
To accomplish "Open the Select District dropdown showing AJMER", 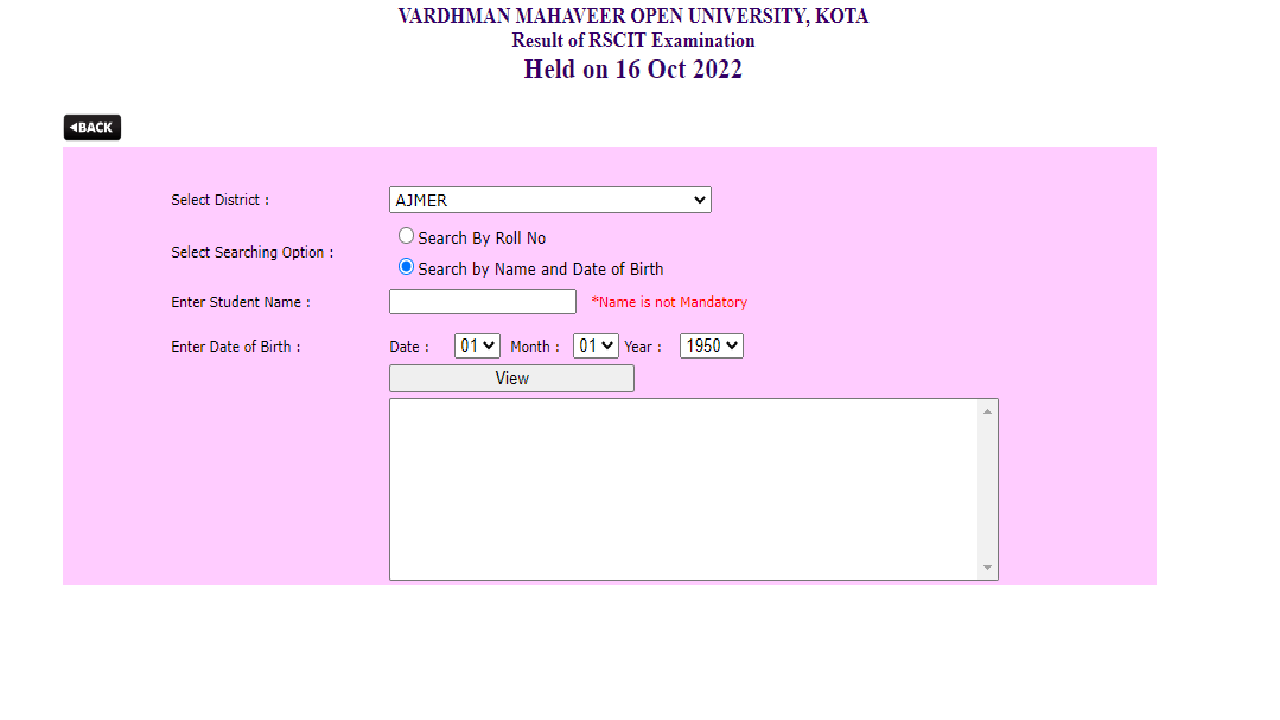I will [x=550, y=200].
